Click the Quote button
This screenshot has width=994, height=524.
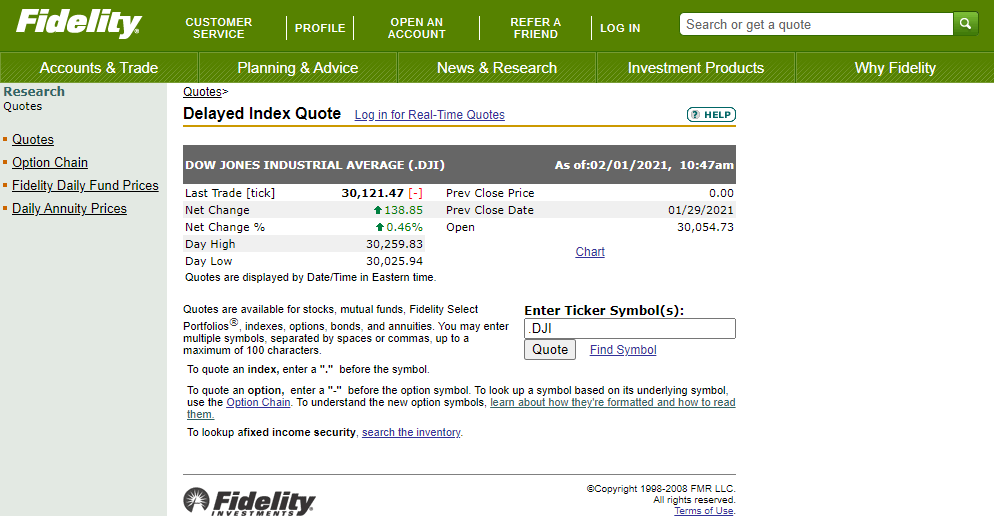[x=550, y=350]
